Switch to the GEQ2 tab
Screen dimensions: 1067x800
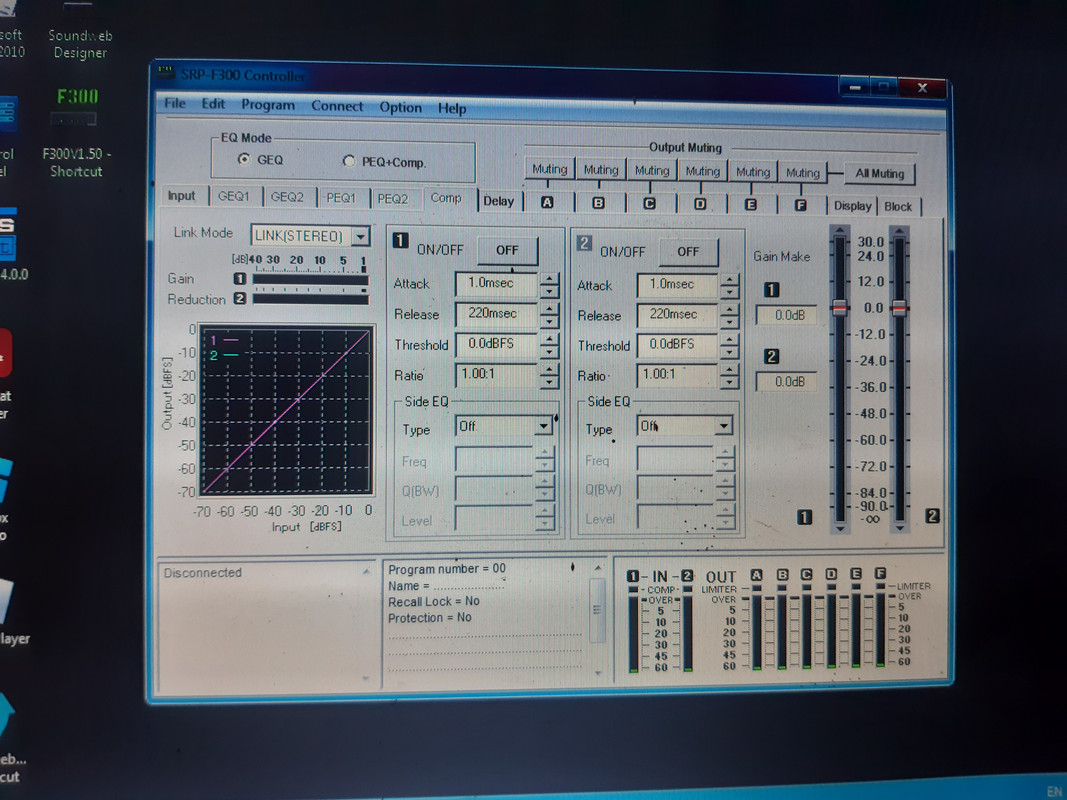(x=287, y=197)
